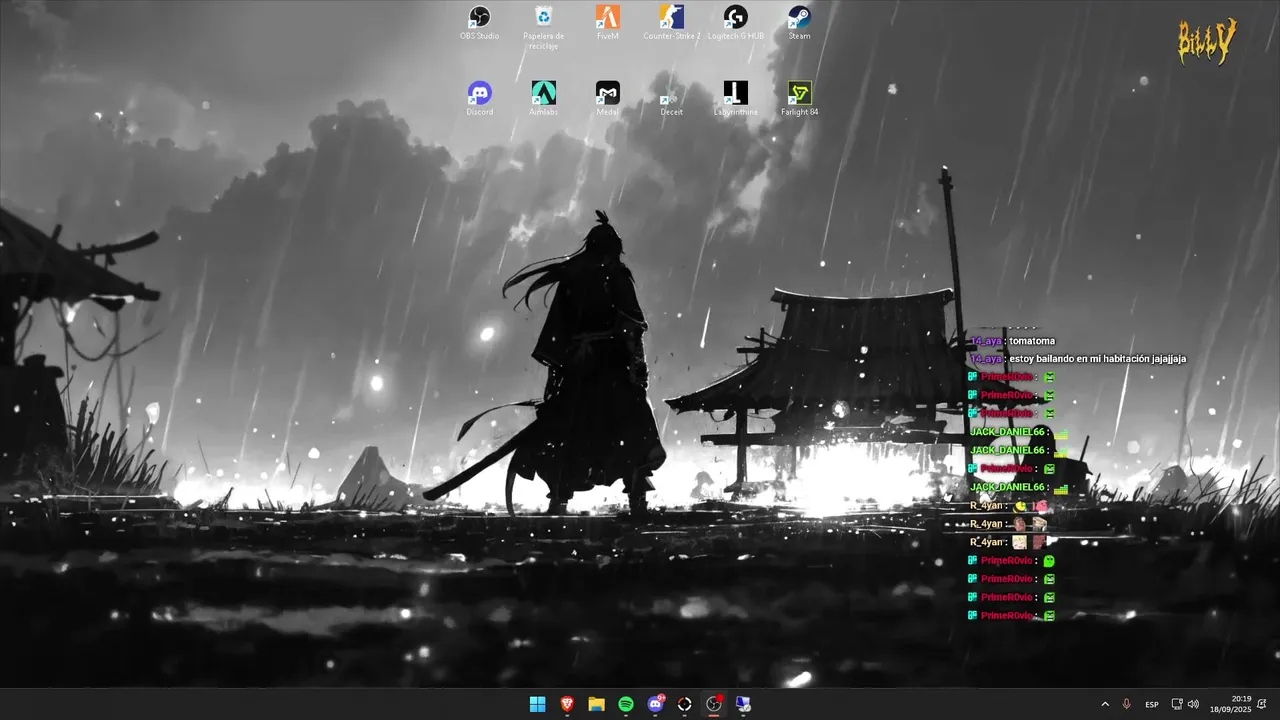Click the volume speaker tray icon
This screenshot has width=1280, height=720.
pyautogui.click(x=1193, y=704)
